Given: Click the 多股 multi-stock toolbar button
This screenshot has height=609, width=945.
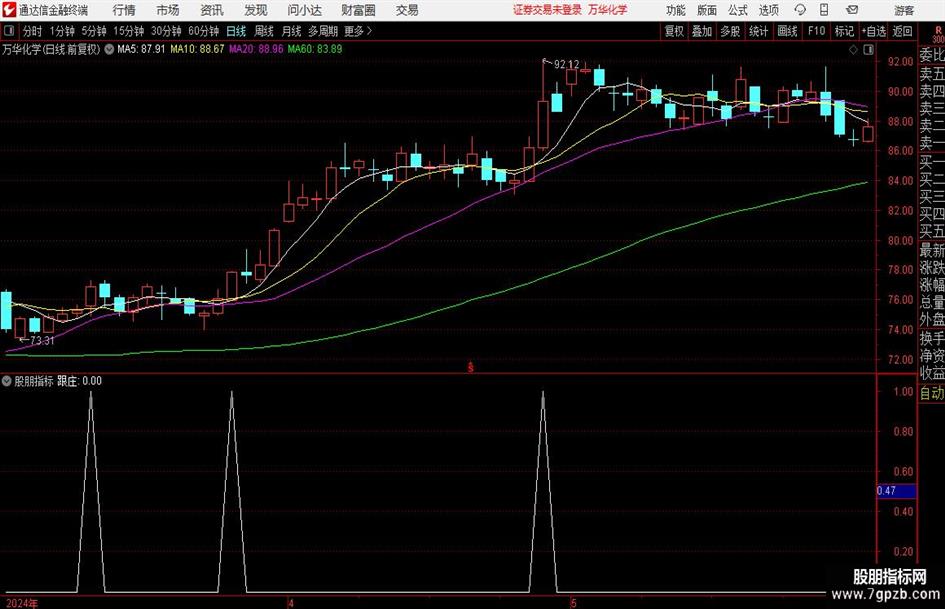Looking at the screenshot, I should point(730,31).
